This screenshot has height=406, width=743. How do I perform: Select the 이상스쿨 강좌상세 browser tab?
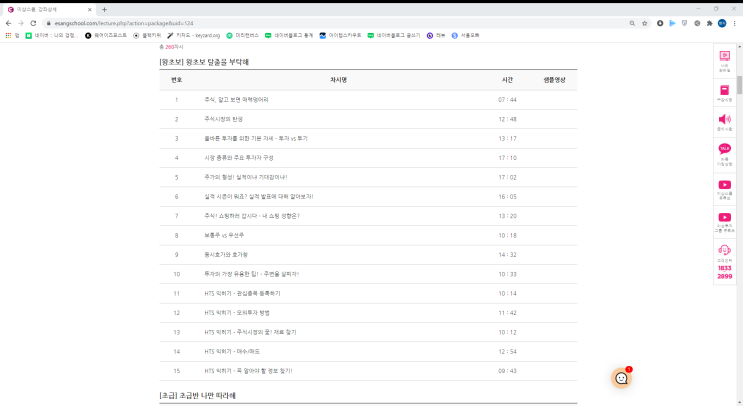pos(47,9)
